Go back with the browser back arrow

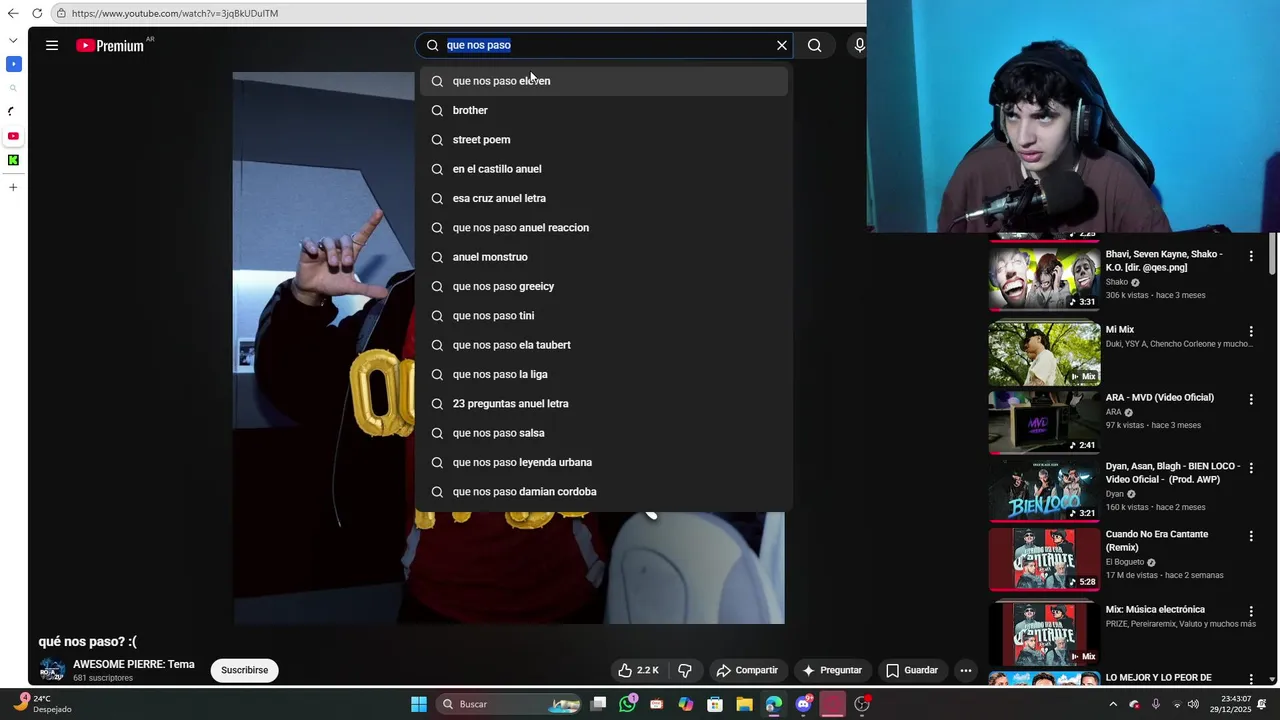click(x=13, y=13)
